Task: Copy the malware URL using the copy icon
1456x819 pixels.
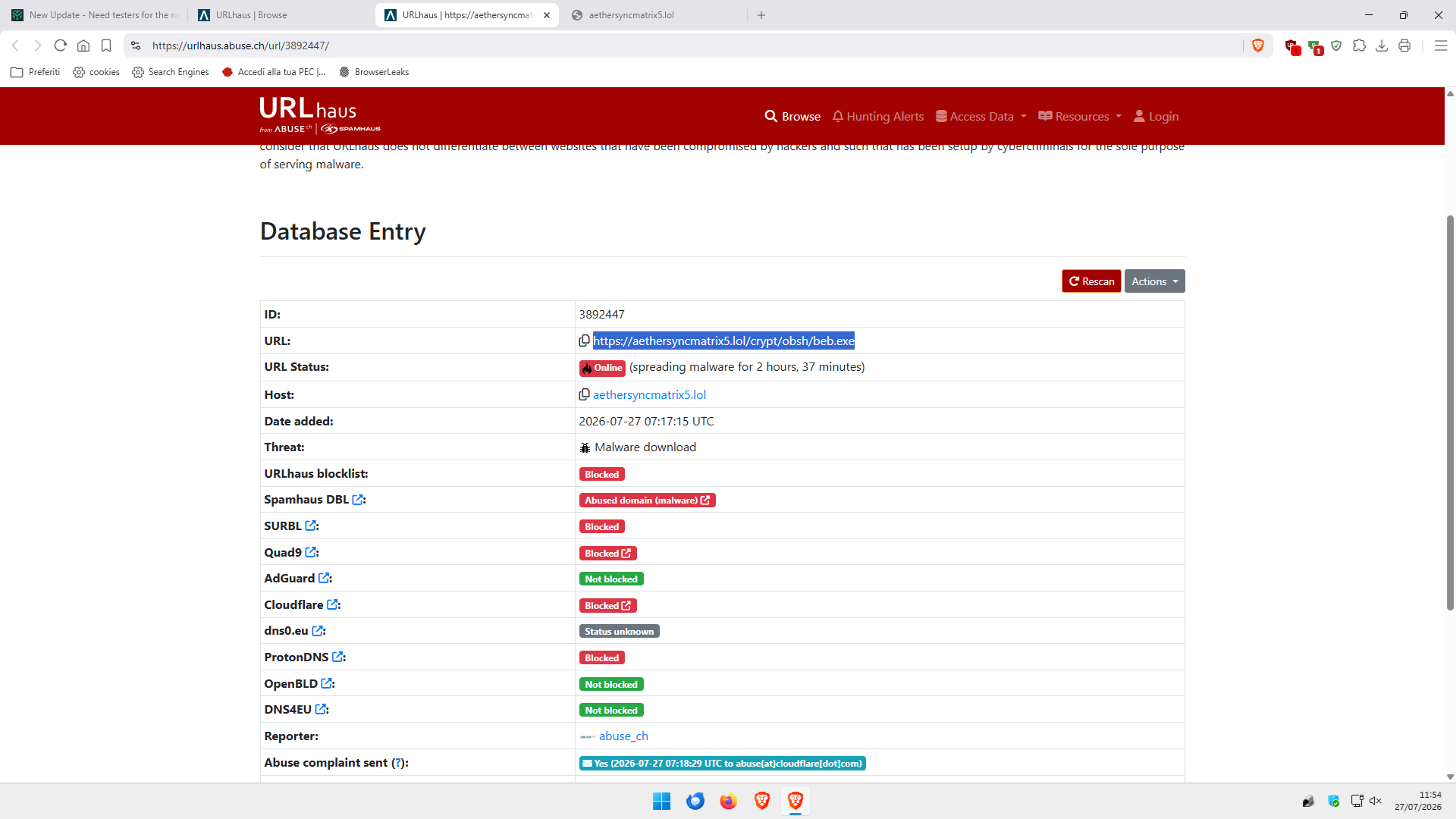Action: coord(584,340)
